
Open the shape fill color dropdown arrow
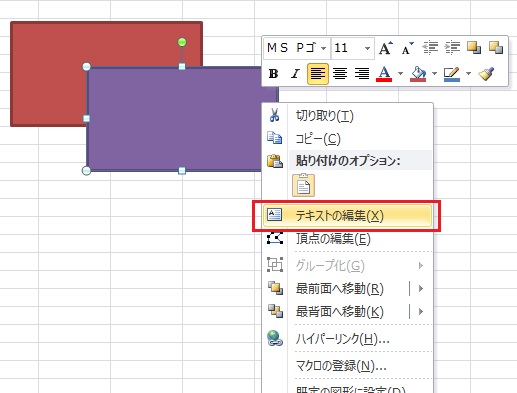coord(434,74)
